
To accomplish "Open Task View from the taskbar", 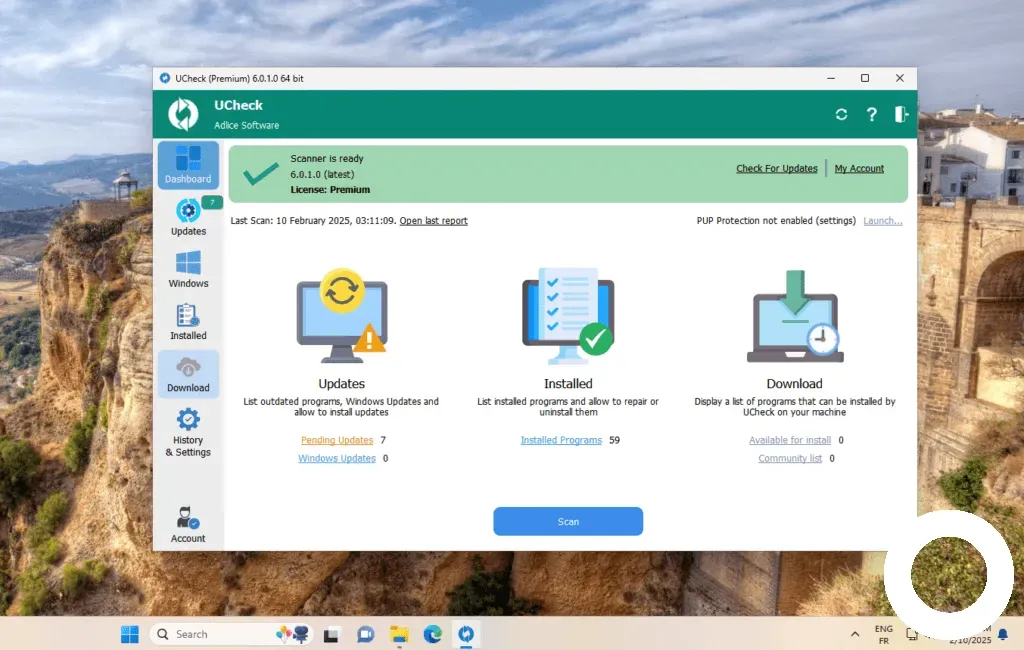I will pyautogui.click(x=332, y=634).
